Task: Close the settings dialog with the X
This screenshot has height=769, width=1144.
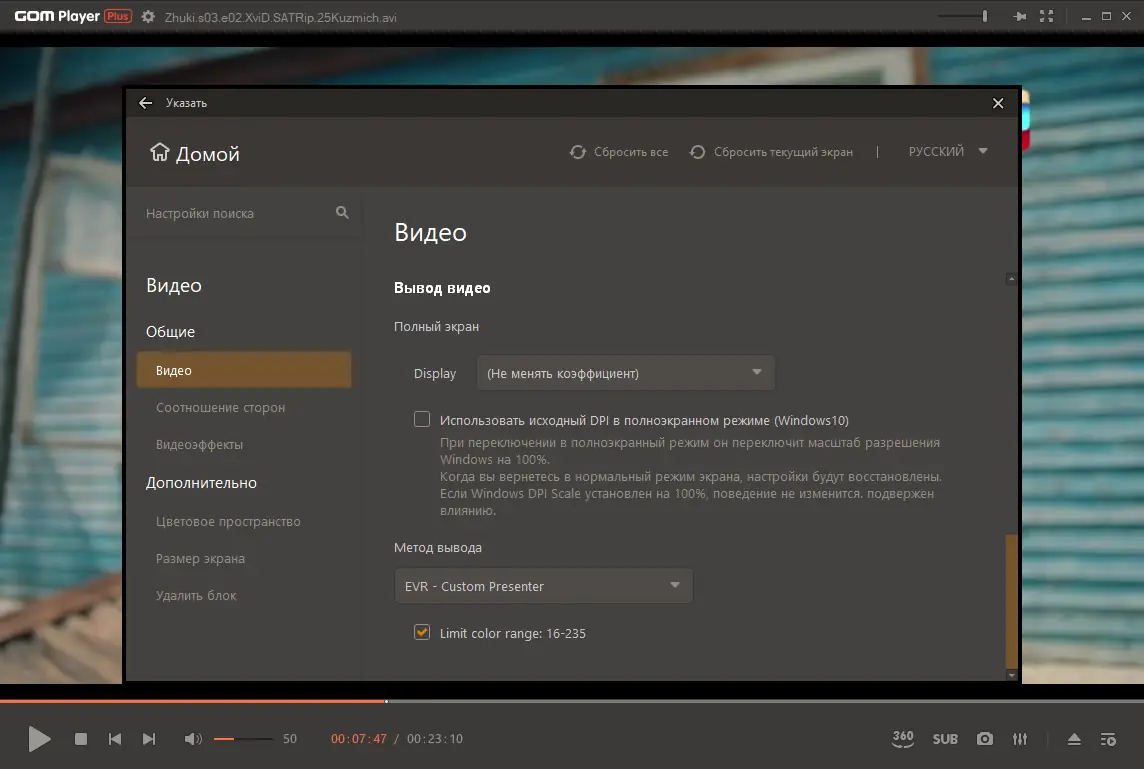Action: (x=998, y=103)
